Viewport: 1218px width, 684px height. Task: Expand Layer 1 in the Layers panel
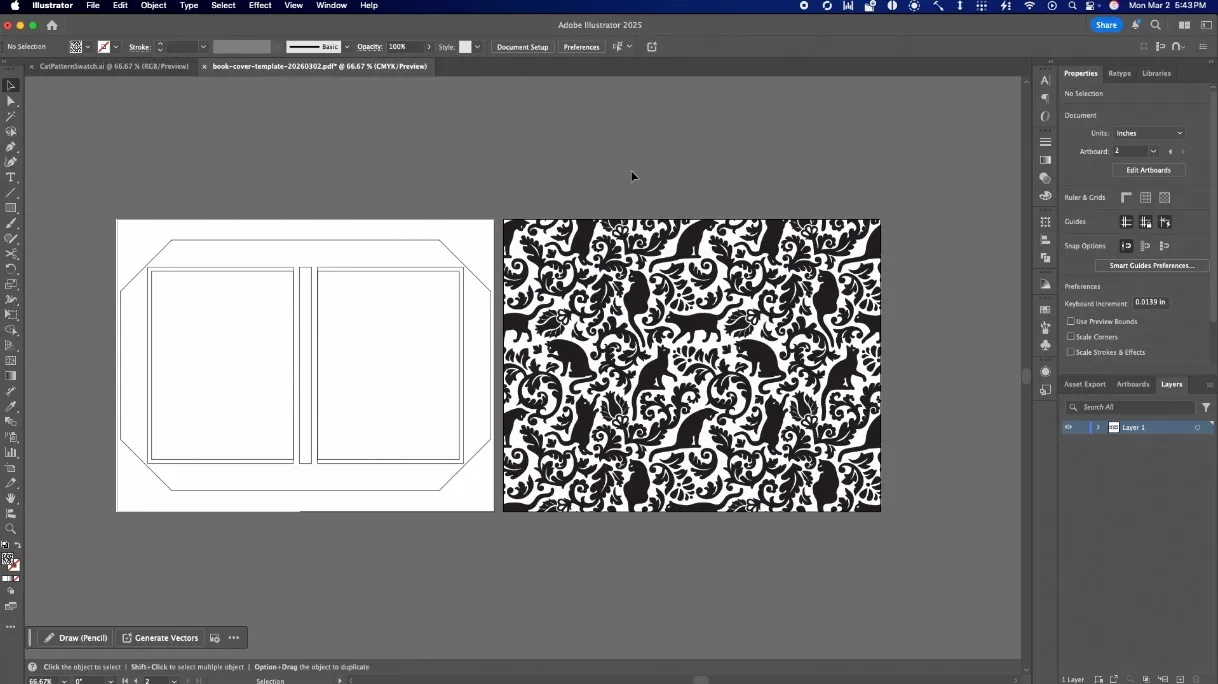tap(1098, 427)
